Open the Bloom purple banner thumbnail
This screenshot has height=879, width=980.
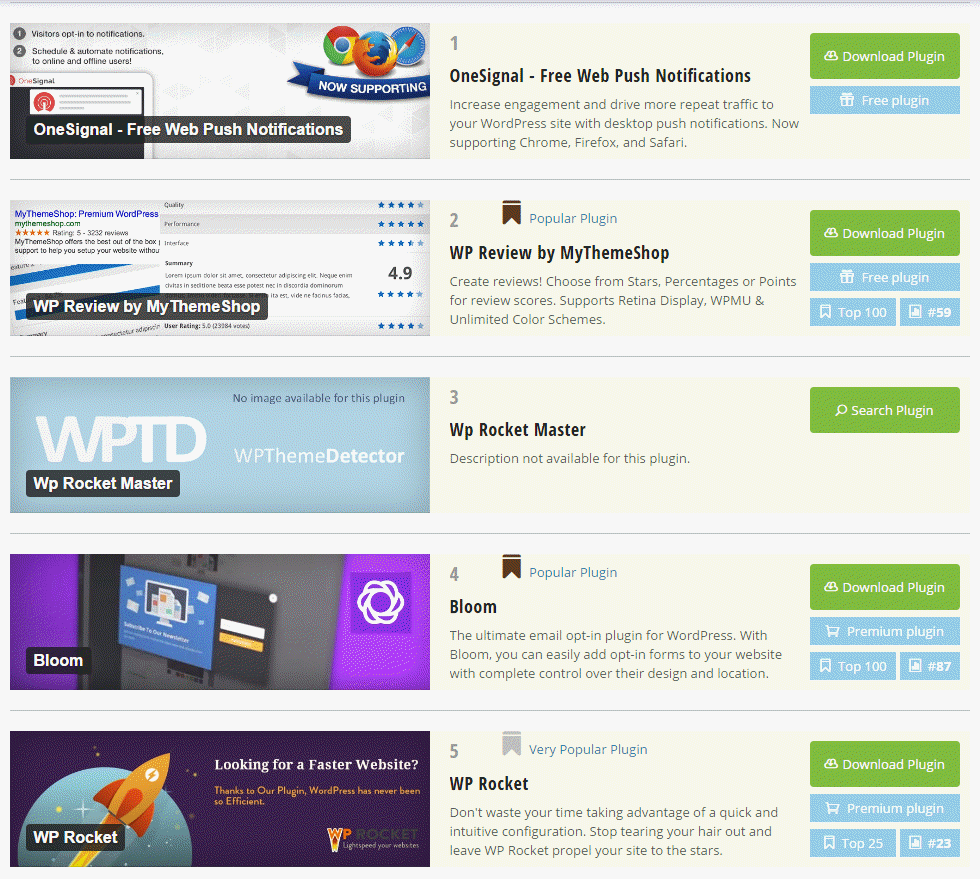[x=220, y=621]
